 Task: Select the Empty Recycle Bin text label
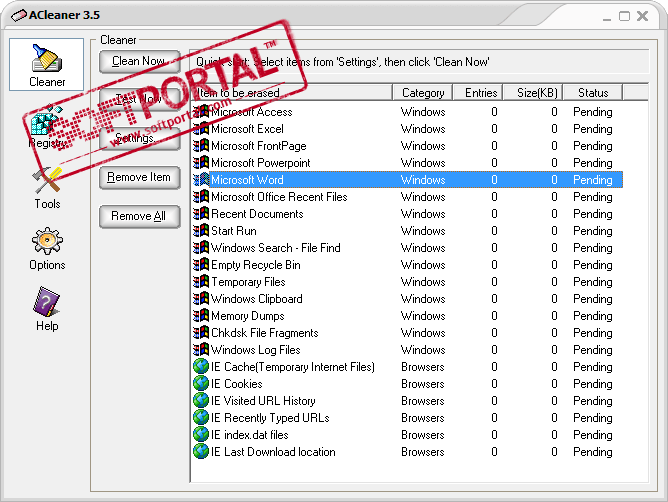tap(256, 265)
